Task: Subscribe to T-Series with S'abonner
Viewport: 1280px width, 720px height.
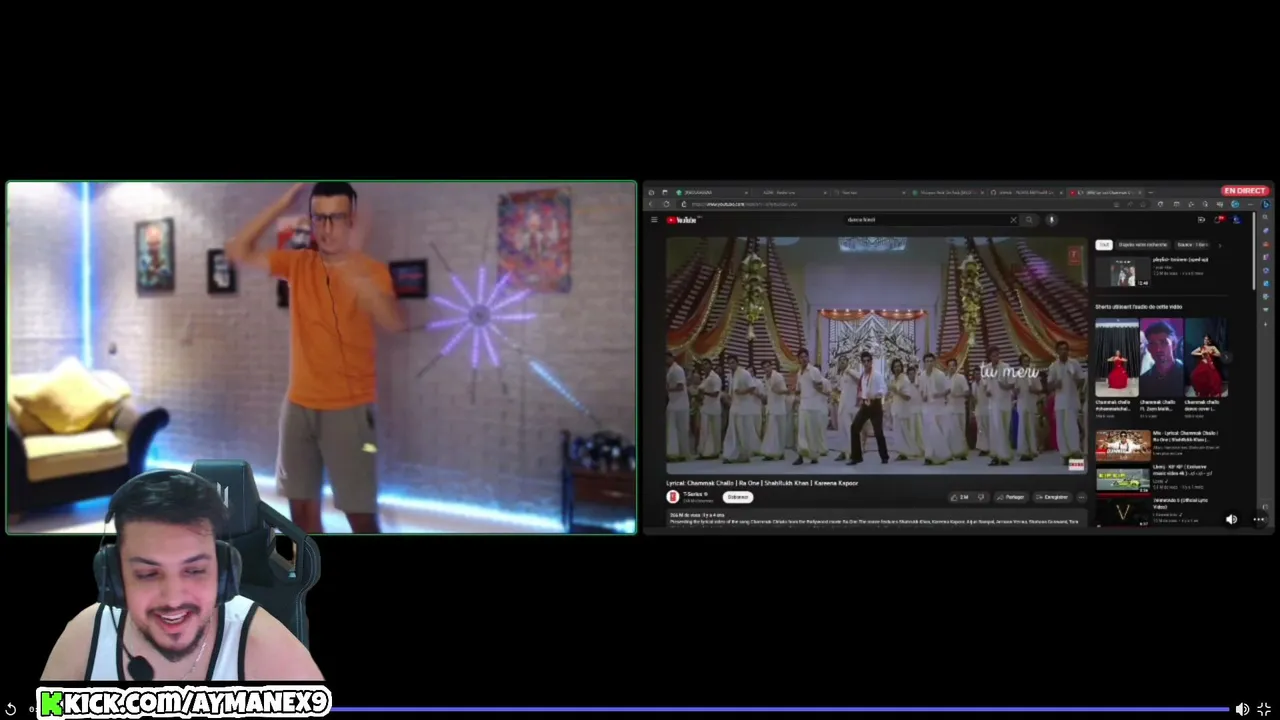Action: pos(738,497)
